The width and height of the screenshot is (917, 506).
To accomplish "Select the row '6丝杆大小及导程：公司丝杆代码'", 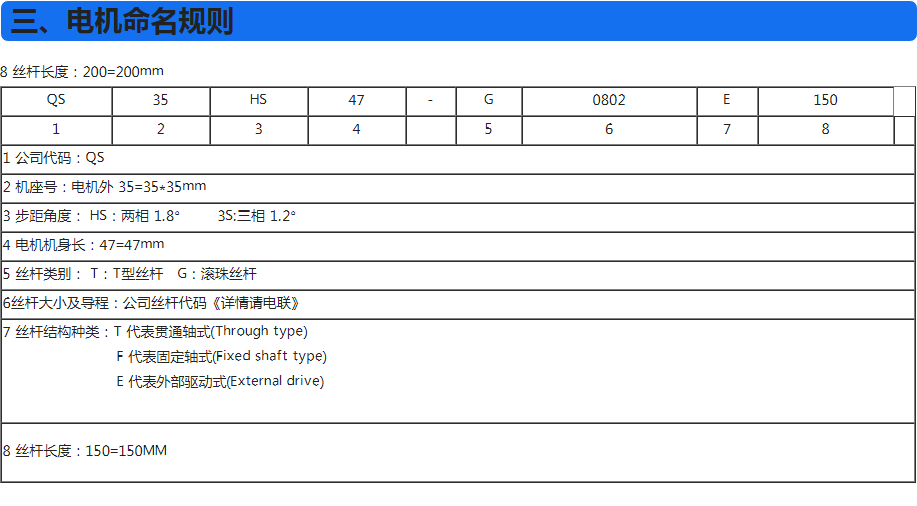I will [458, 304].
